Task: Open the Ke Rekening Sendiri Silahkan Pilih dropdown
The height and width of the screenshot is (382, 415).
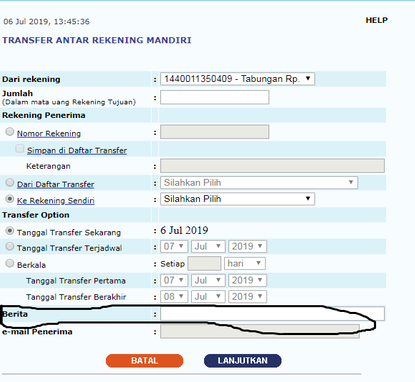Action: coord(237,199)
